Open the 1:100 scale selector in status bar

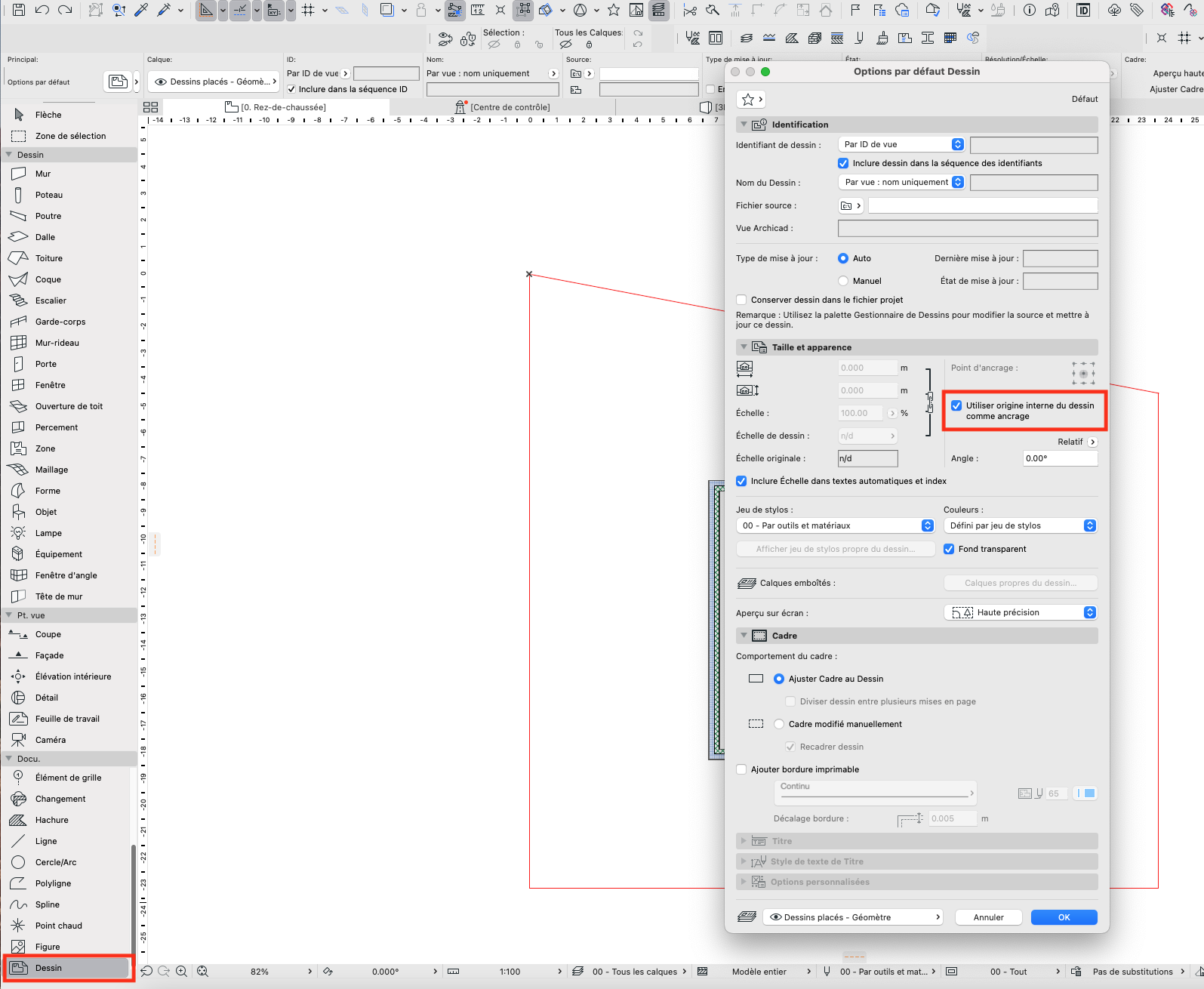tap(510, 972)
